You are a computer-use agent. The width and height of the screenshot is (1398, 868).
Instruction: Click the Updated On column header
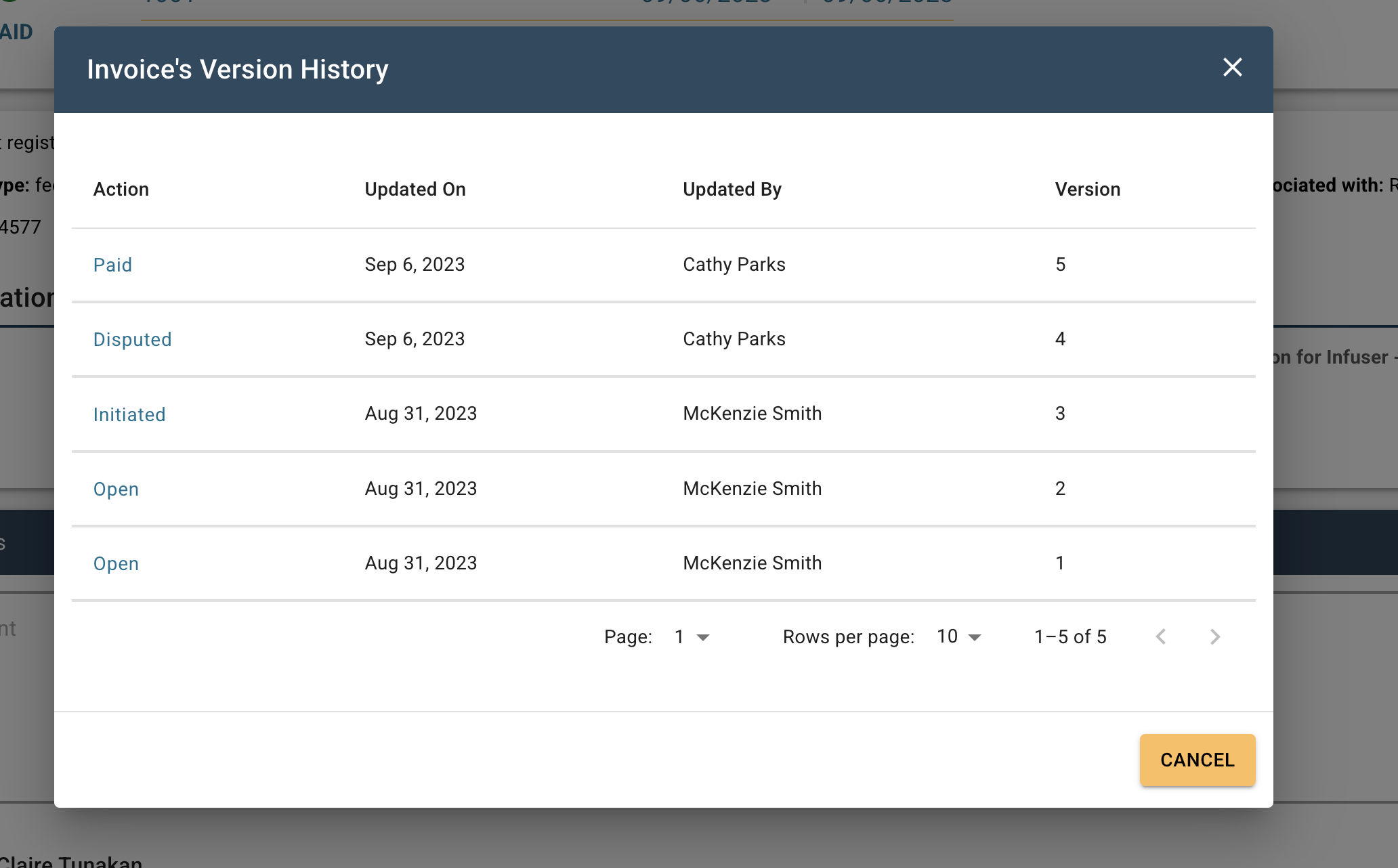(x=415, y=190)
